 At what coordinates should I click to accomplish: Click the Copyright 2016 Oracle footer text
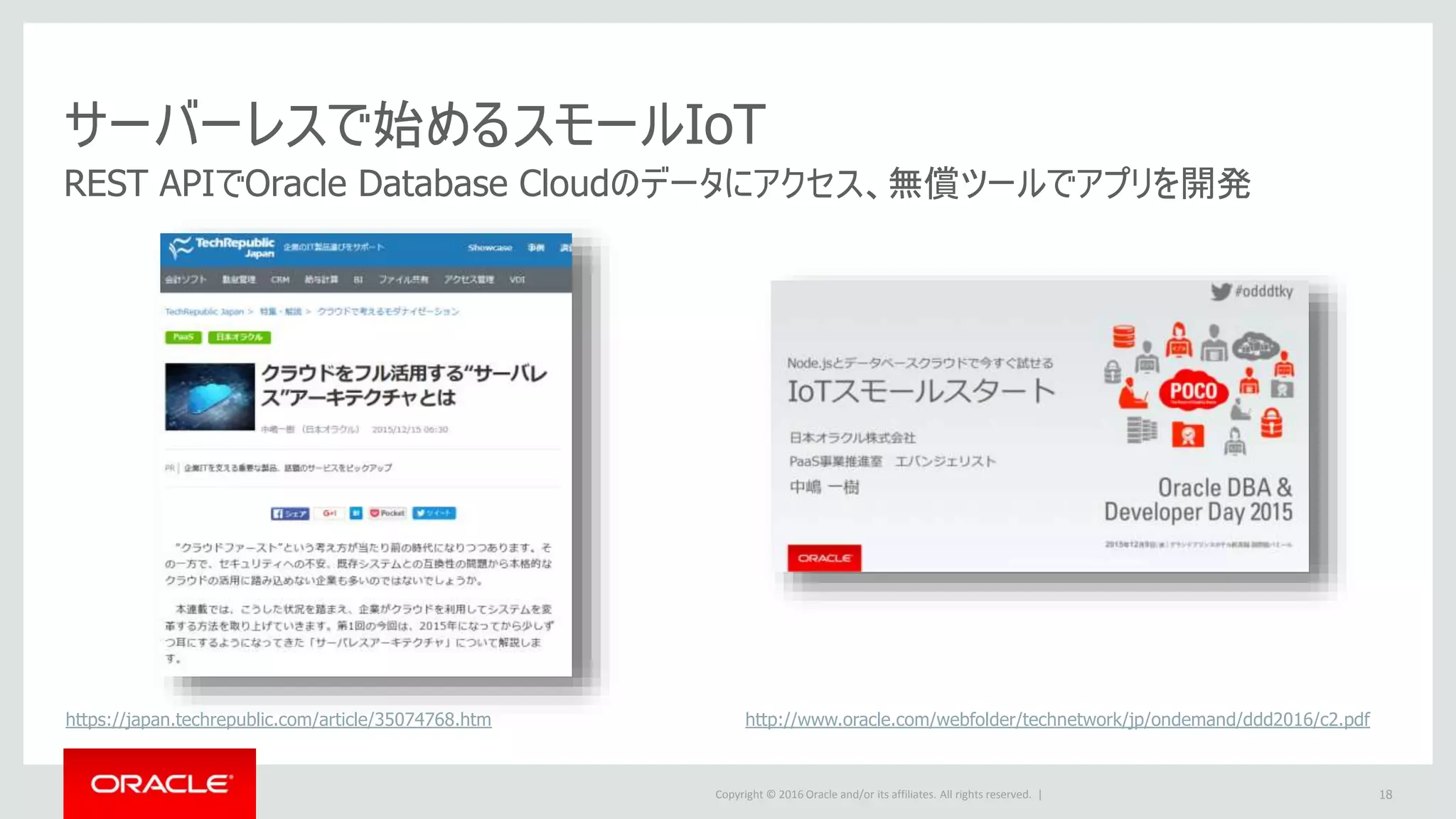[x=873, y=795]
